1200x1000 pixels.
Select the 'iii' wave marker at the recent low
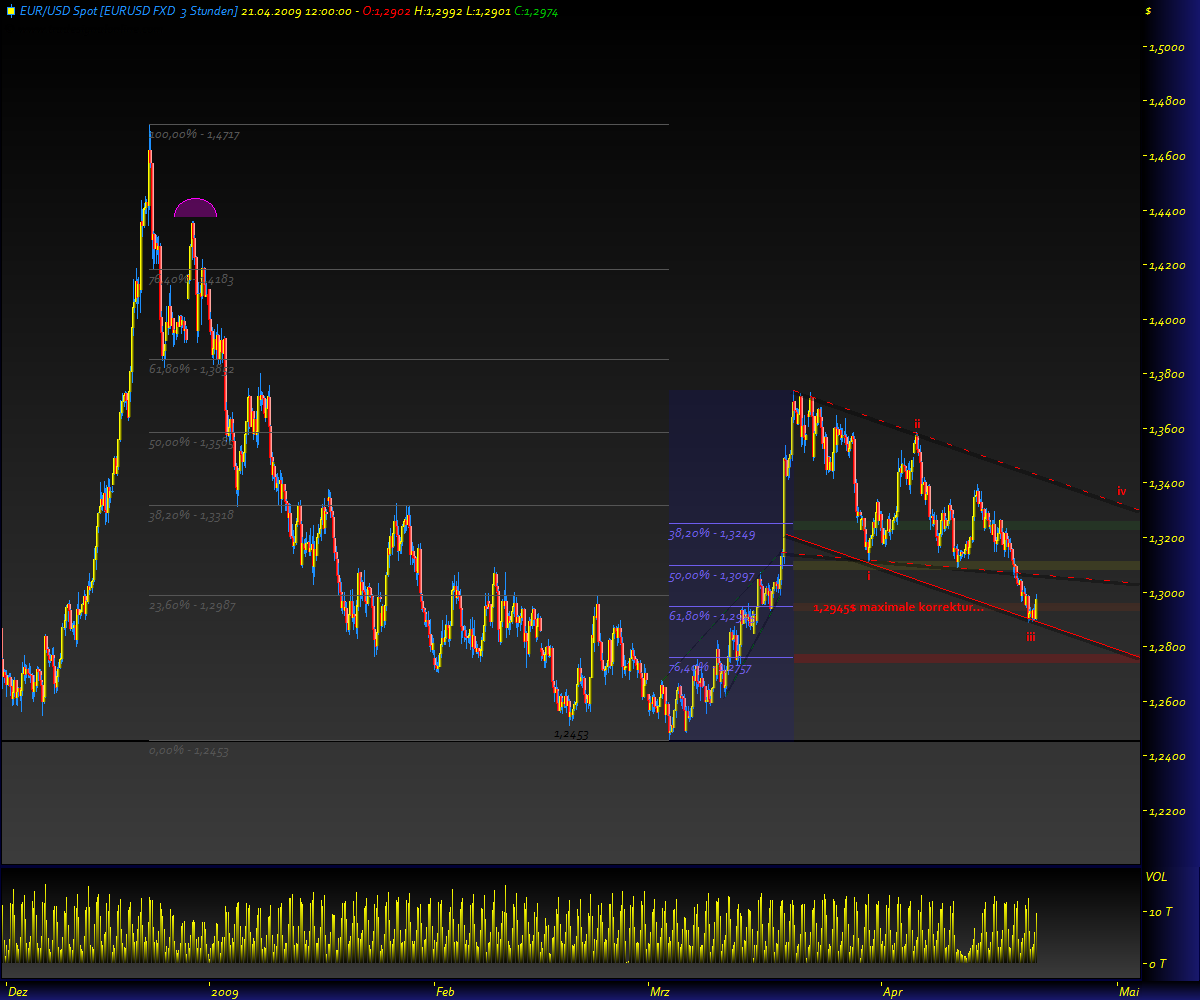(1031, 636)
